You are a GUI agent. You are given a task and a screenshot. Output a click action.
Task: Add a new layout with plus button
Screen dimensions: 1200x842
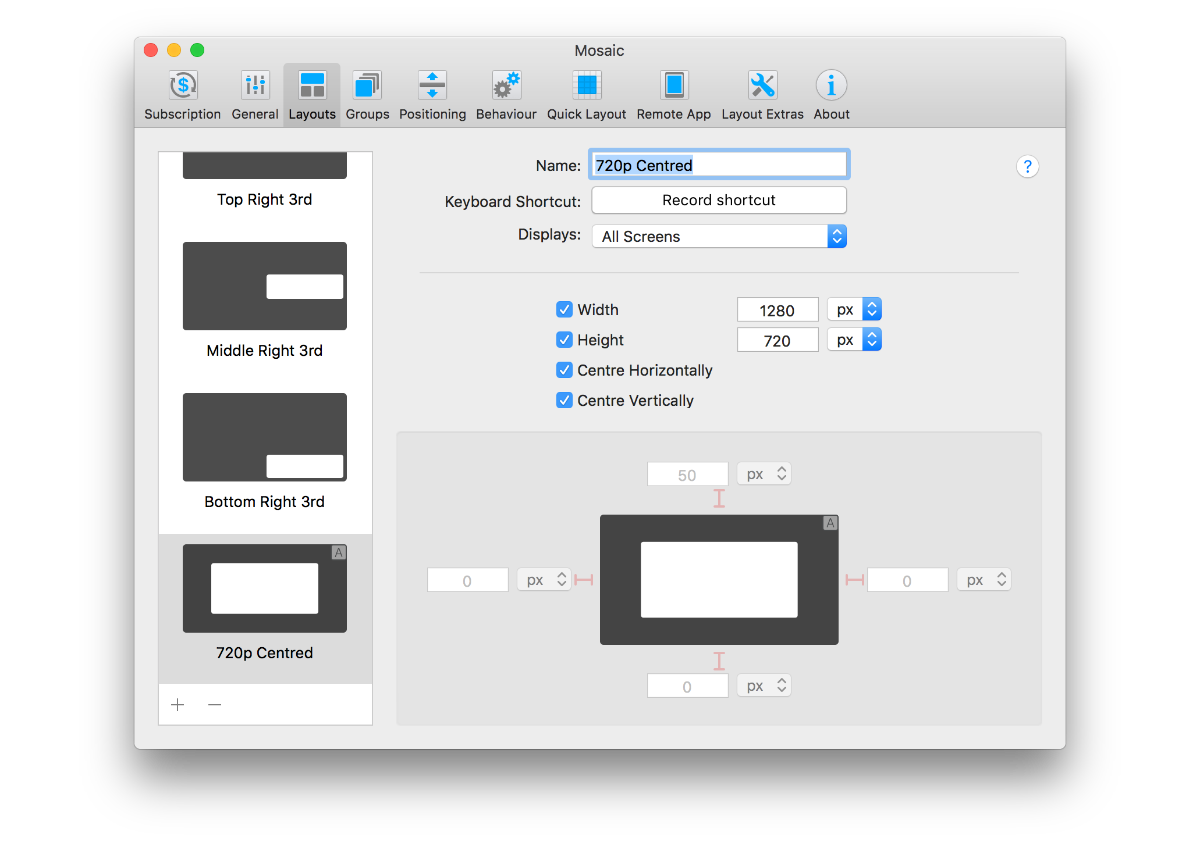[x=178, y=705]
